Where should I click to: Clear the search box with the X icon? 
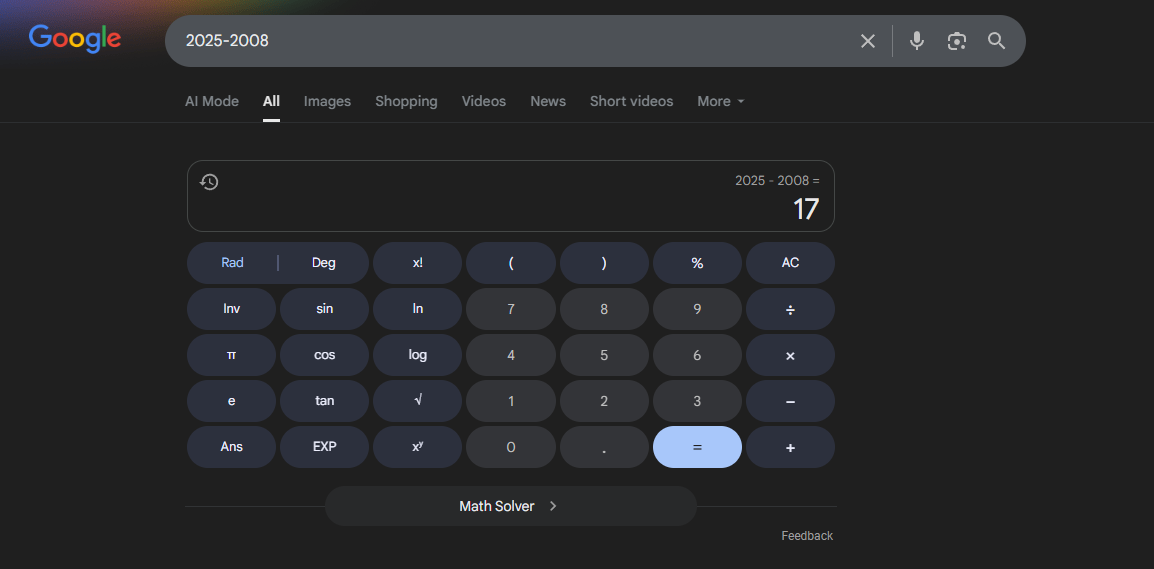pyautogui.click(x=868, y=41)
